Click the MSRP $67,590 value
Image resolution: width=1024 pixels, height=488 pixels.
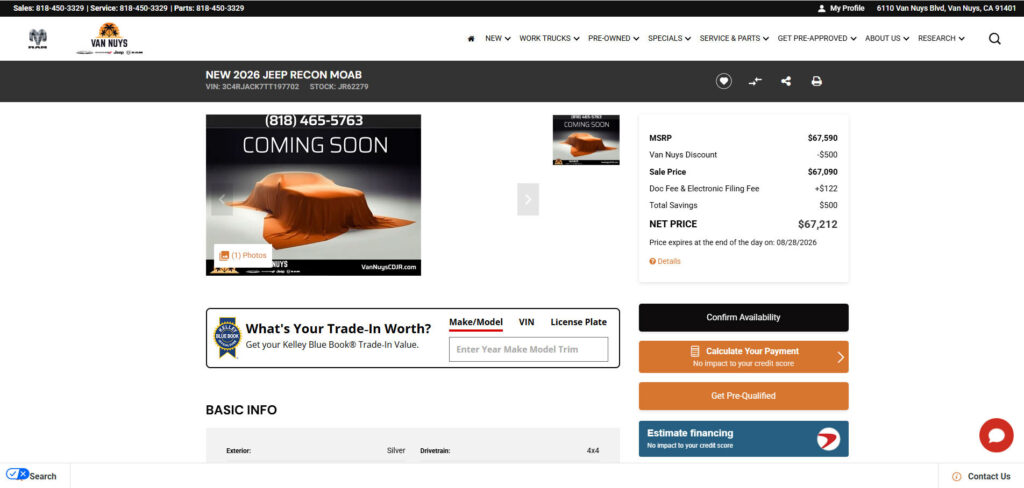[x=822, y=138]
